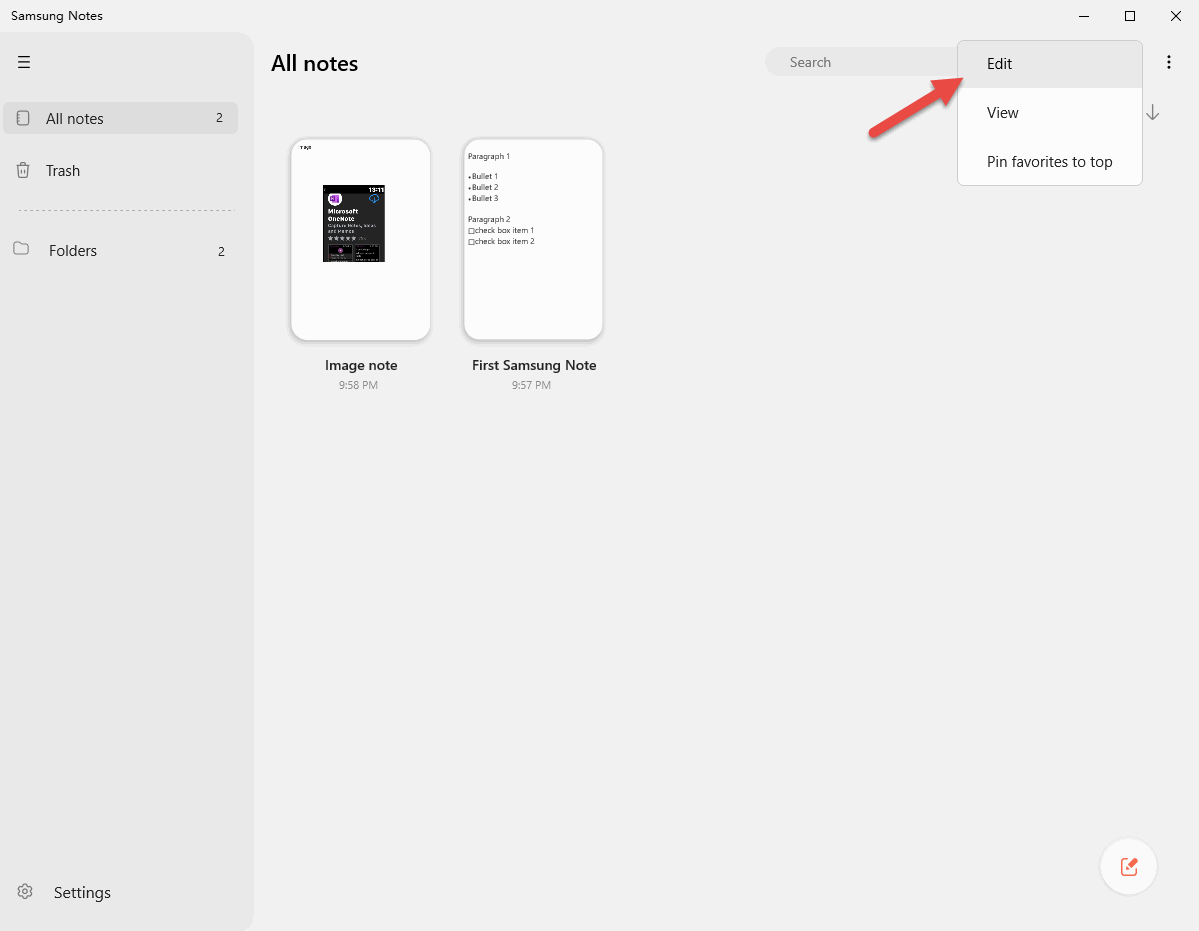1199x931 pixels.
Task: Click the 9:57 PM timestamp
Action: click(x=531, y=385)
